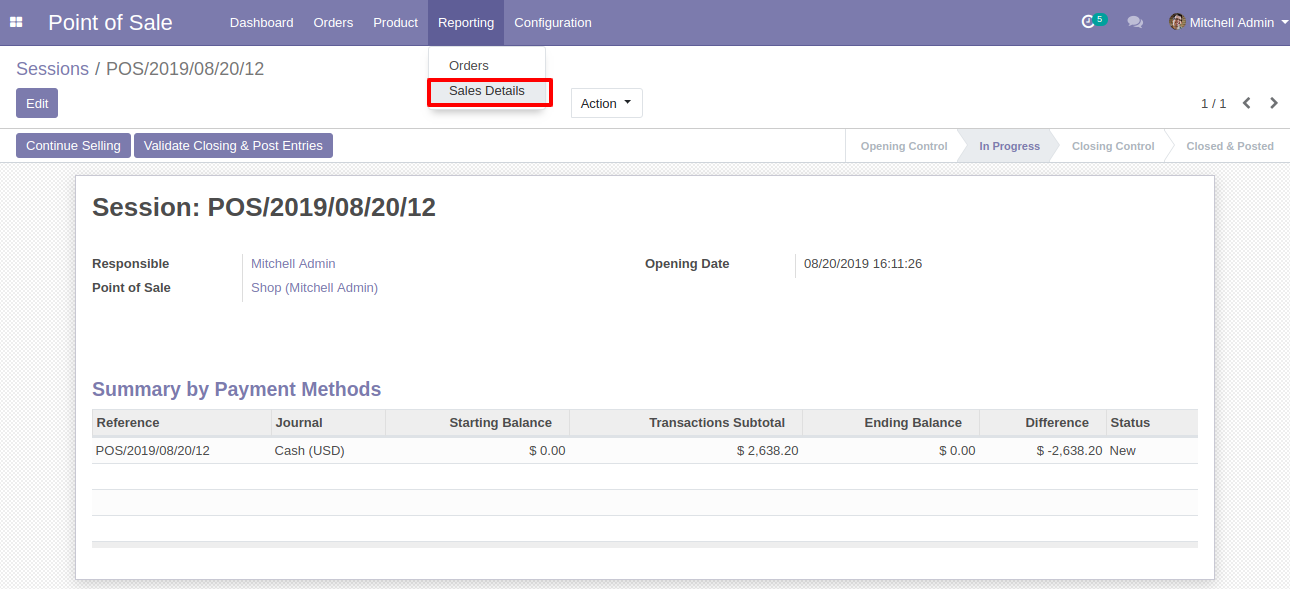Open the Configuration menu

pos(553,22)
